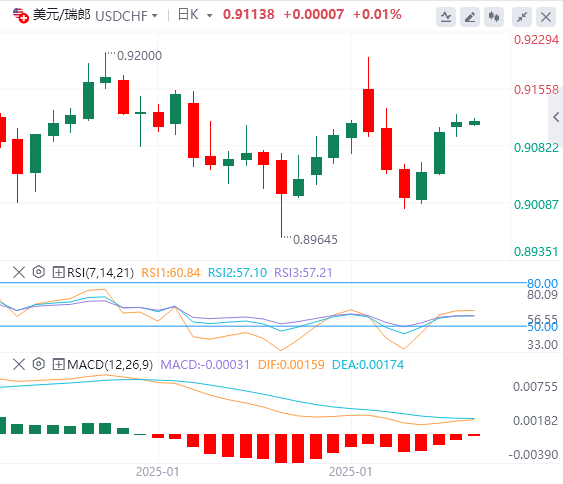Click the RSI 80.00 level line
Image resolution: width=563 pixels, height=484 pixels.
(263, 283)
